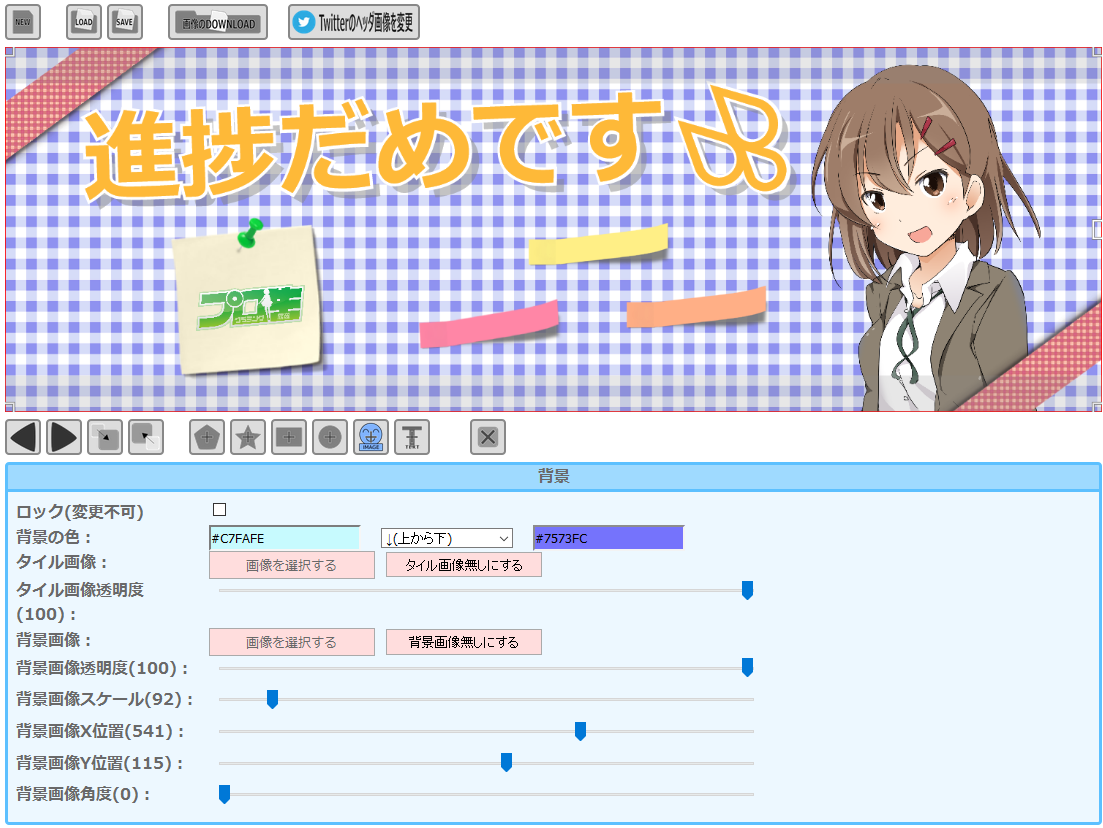Image resolution: width=1103 pixels, height=828 pixels.
Task: Click the #C7FAFE background color field
Action: (284, 538)
